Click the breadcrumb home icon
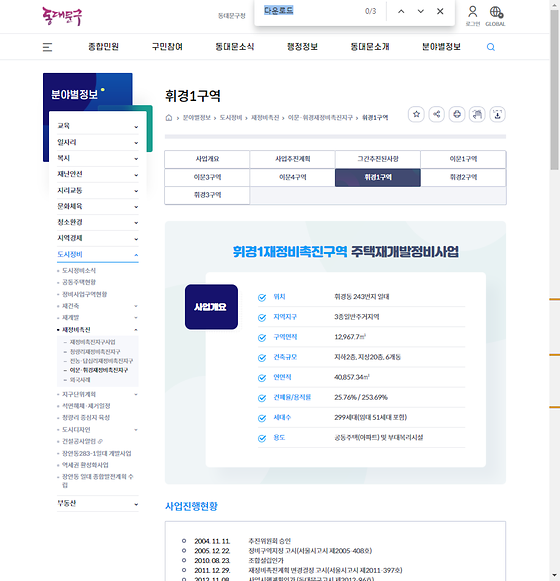560x581 pixels. click(169, 118)
